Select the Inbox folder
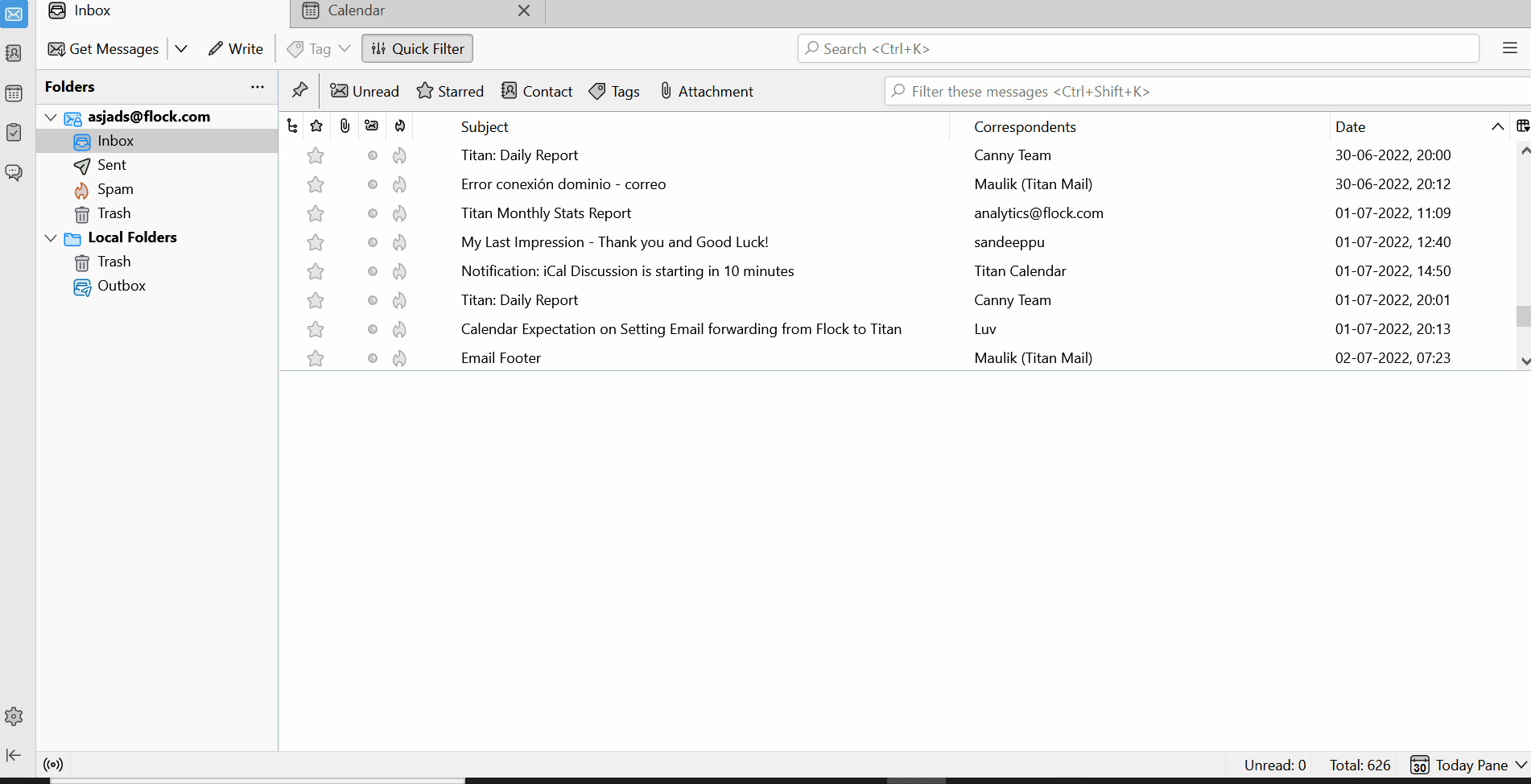 [x=157, y=141]
